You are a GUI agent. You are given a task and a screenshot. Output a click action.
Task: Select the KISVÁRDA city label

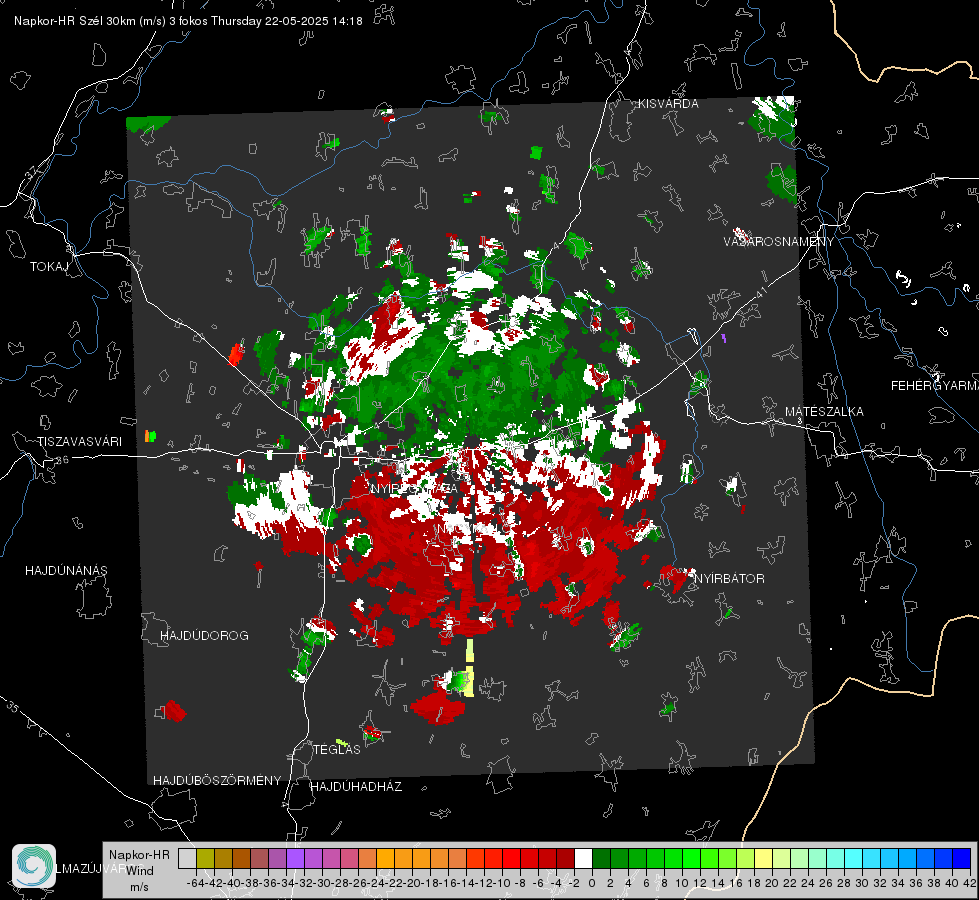click(668, 104)
